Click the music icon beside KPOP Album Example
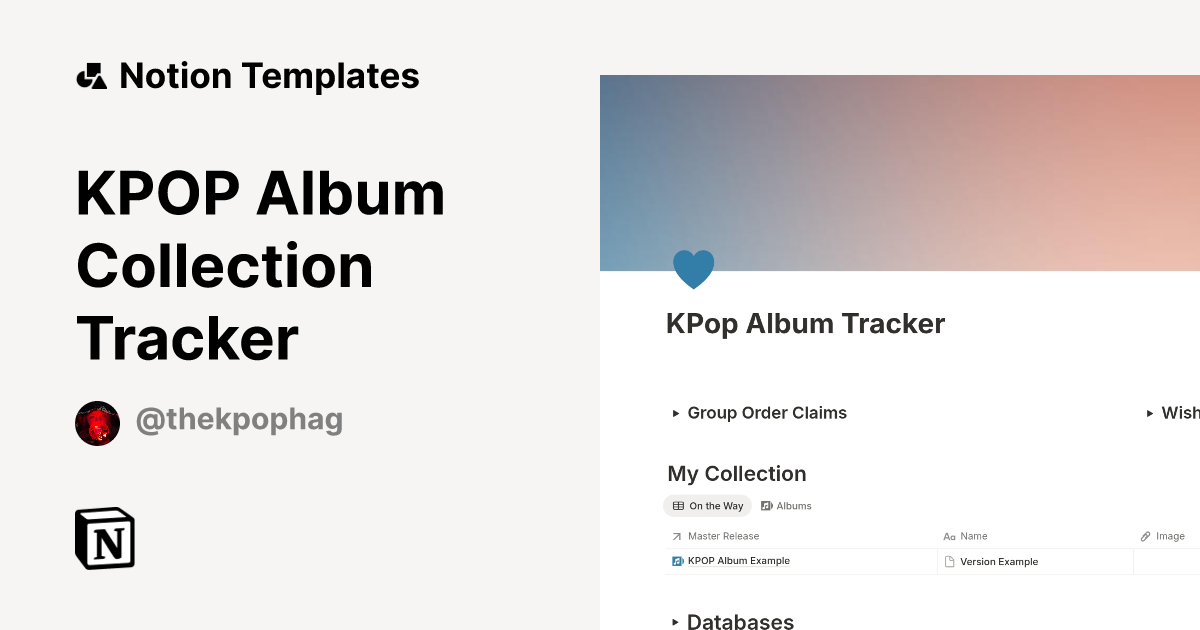Screen dimensions: 1200x630 coord(678,561)
